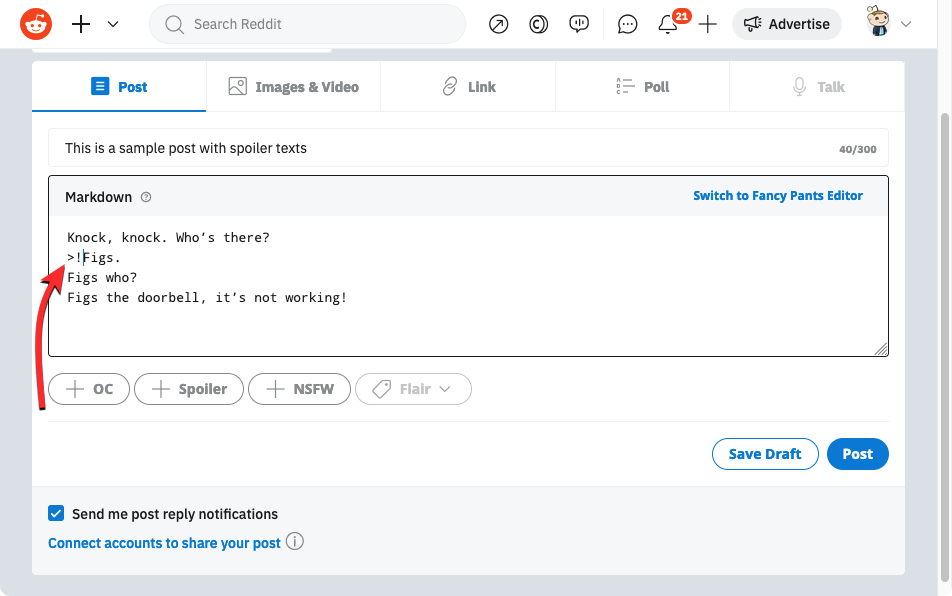952x596 pixels.
Task: Toggle the Spoiler tag on
Action: click(x=189, y=389)
